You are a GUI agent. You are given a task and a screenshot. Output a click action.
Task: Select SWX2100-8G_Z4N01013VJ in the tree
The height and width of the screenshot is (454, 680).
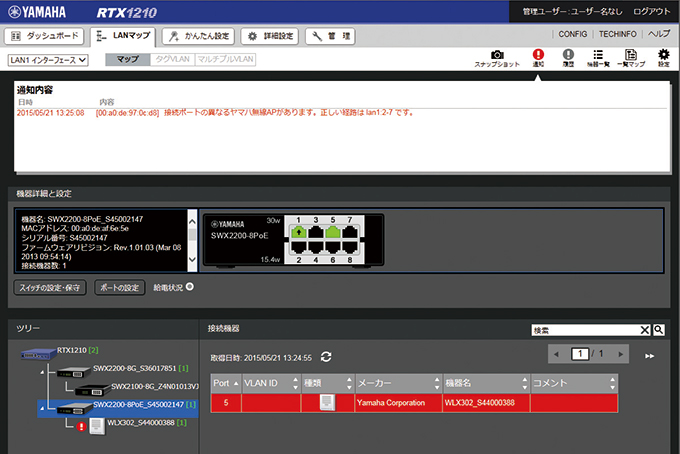(137, 388)
